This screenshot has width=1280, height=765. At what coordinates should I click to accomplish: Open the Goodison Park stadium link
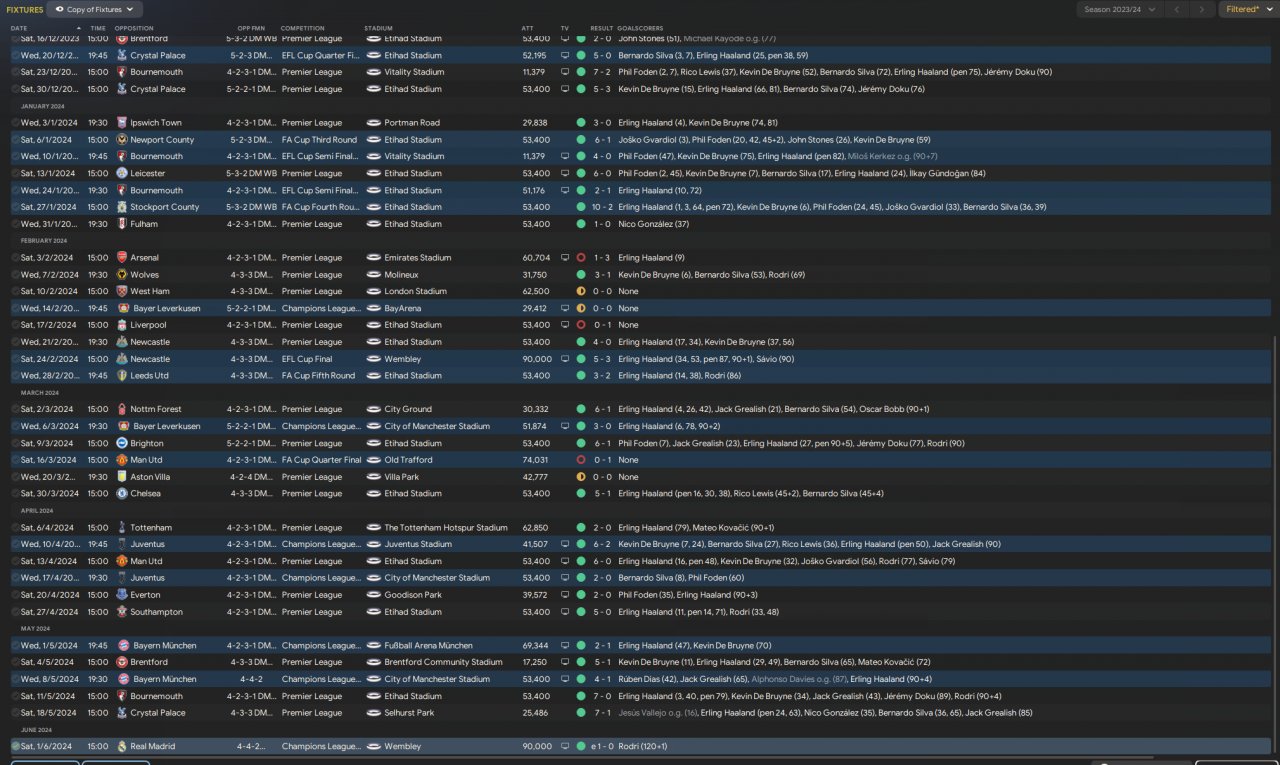(x=413, y=595)
